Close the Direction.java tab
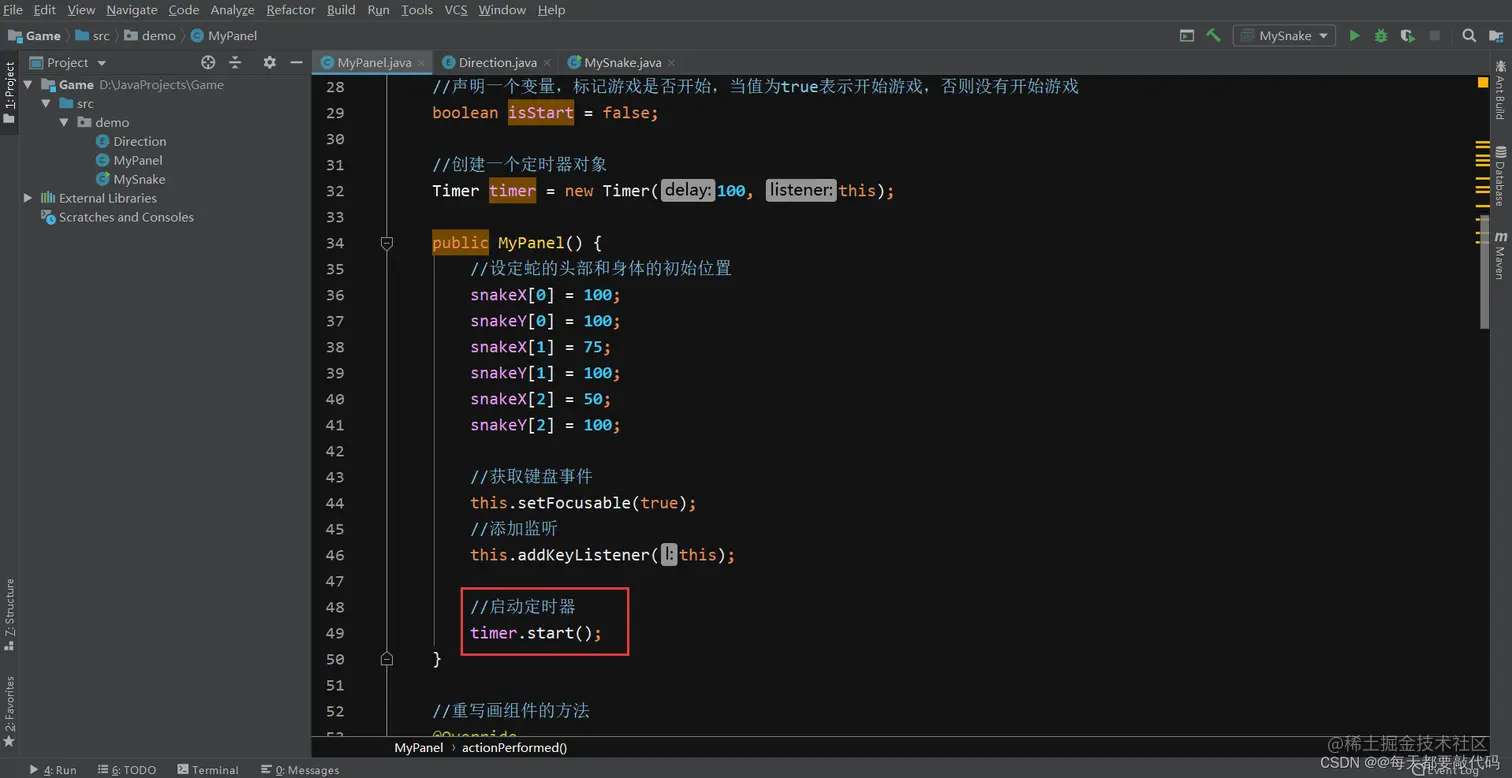1512x778 pixels. click(x=547, y=63)
